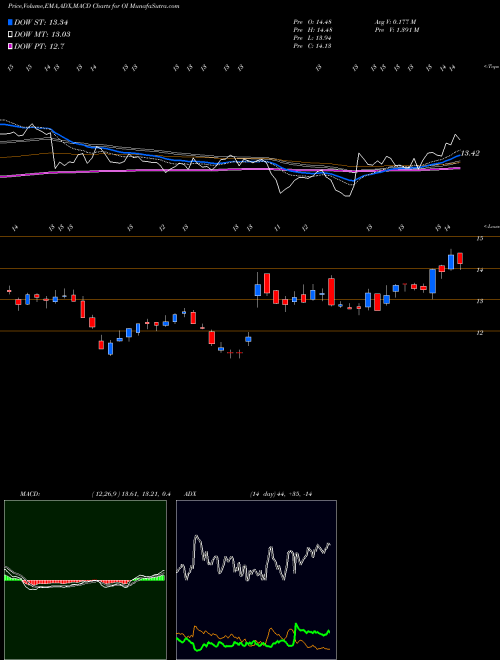
Task: Select the 'DOW PT: 12.7' legend text
Action: coord(39,46)
